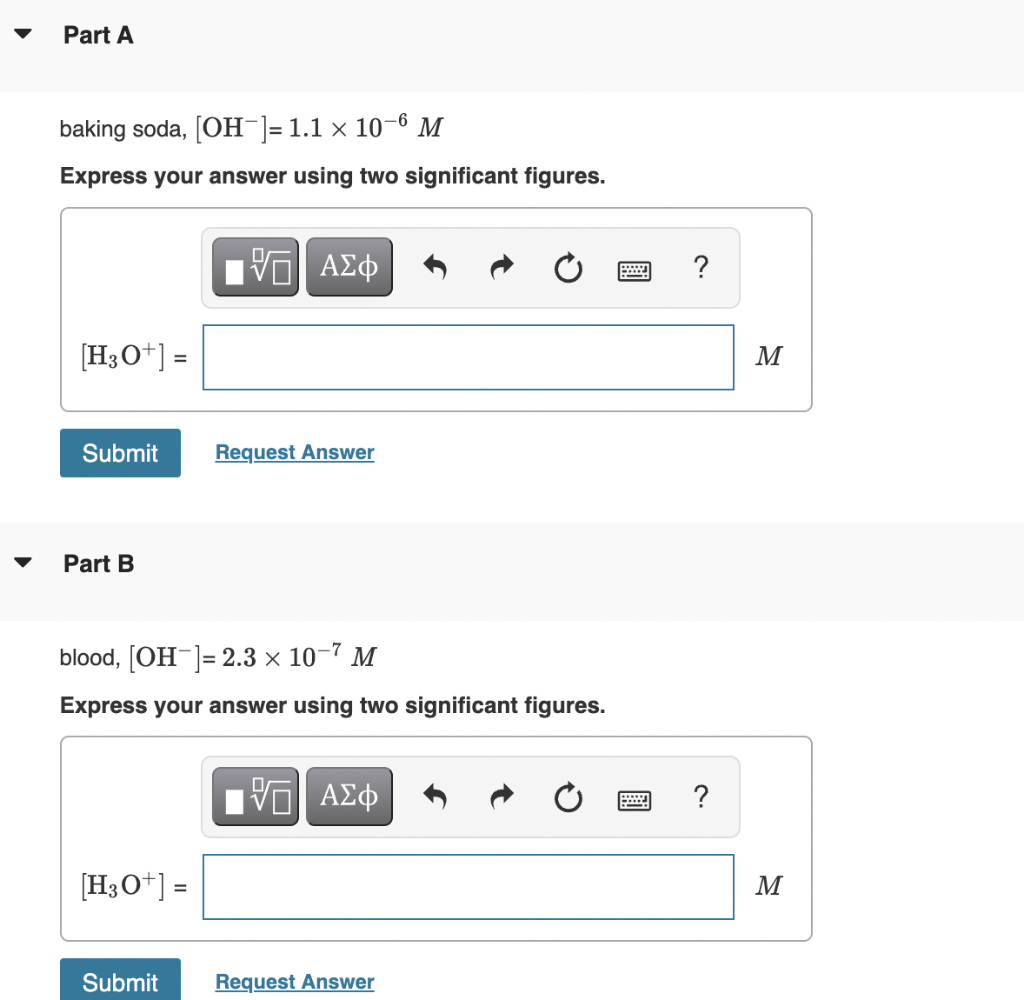The image size is (1024, 1000).
Task: Open math templates button in Part A
Action: click(x=255, y=267)
